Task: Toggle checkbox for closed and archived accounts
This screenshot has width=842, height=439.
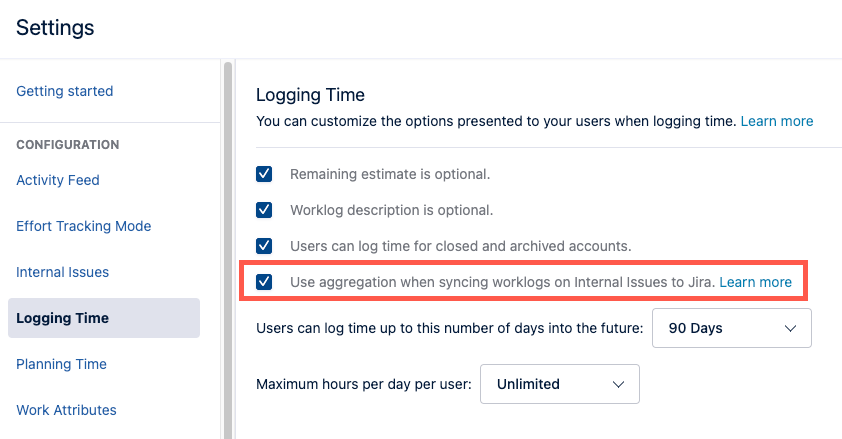Action: [265, 245]
